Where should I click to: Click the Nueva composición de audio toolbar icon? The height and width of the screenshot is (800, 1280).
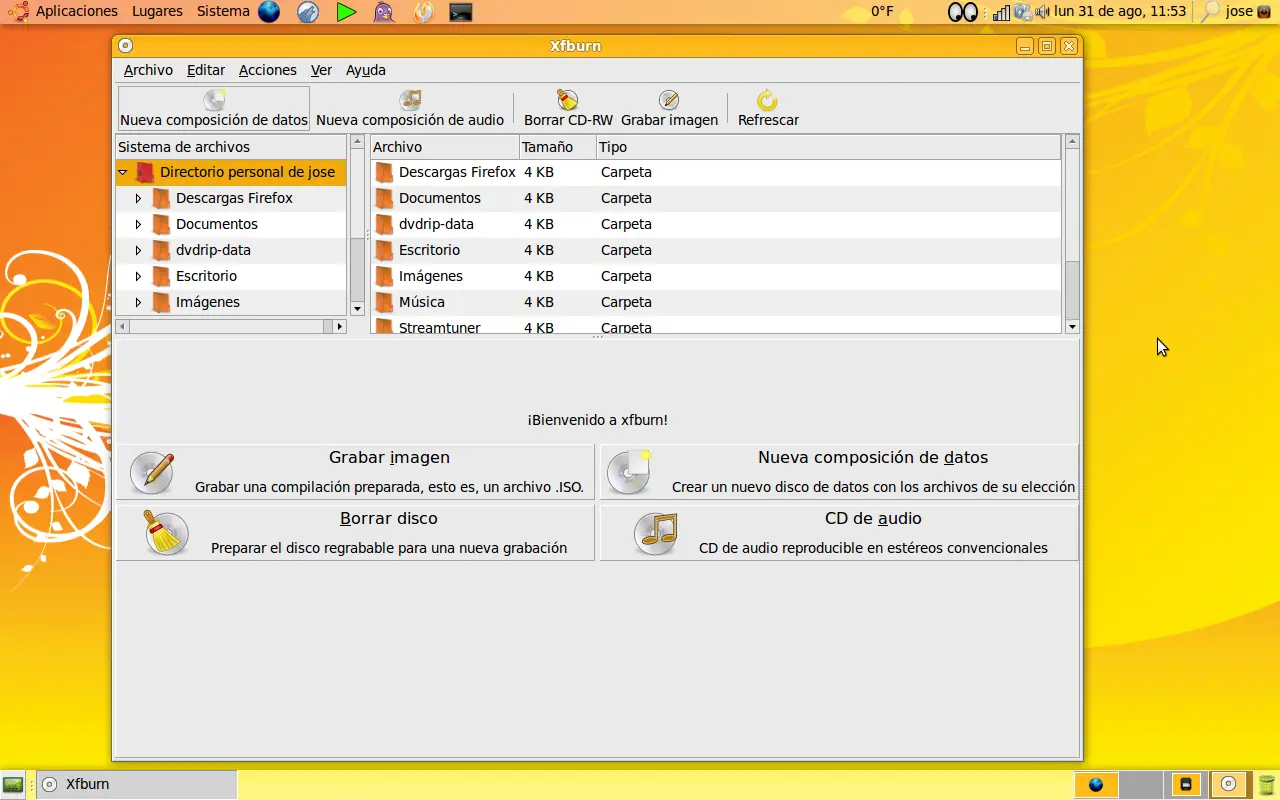point(410,100)
